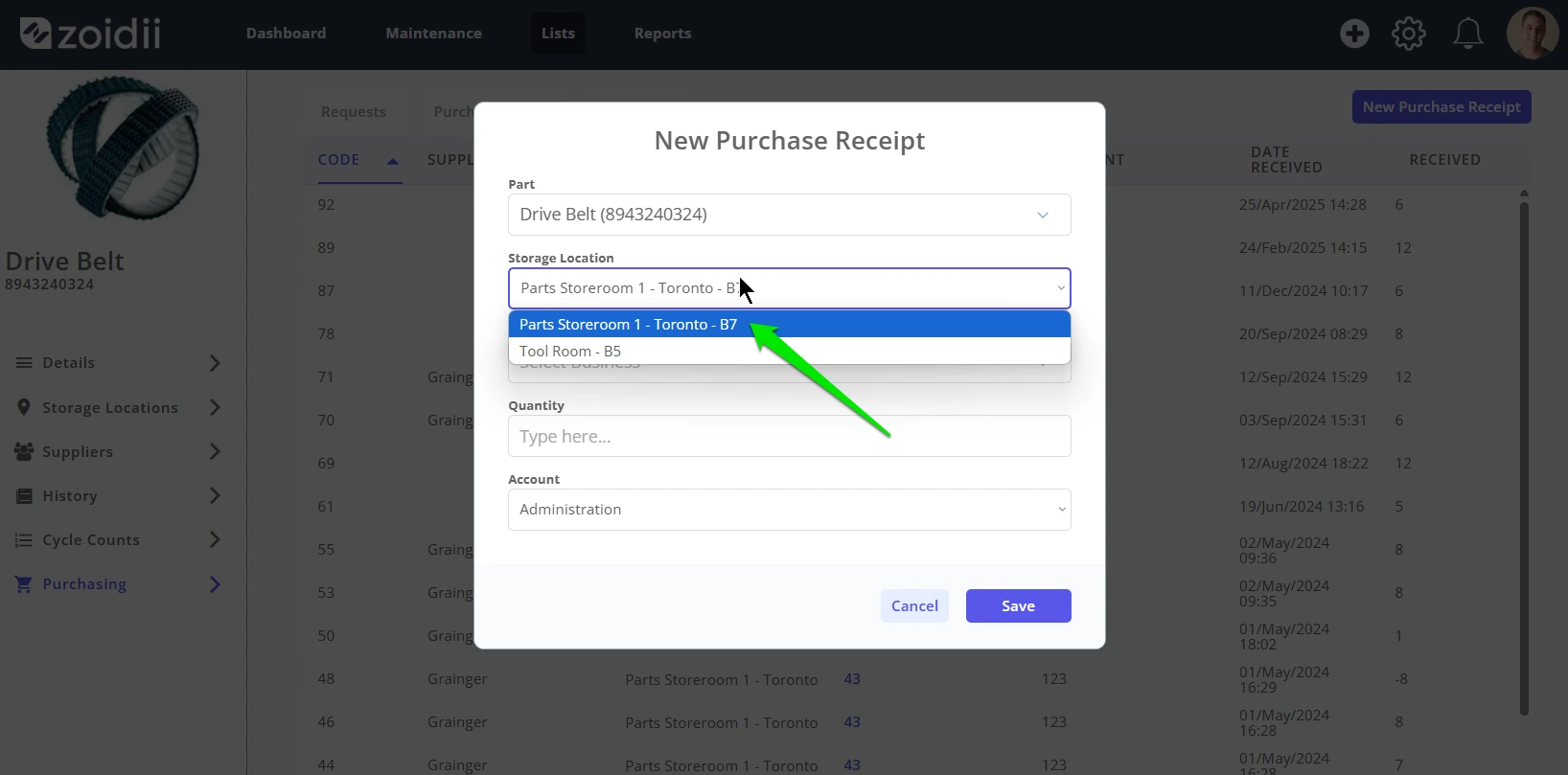Sort by RECEIVED column header
Viewport: 1568px width, 775px height.
(1444, 160)
